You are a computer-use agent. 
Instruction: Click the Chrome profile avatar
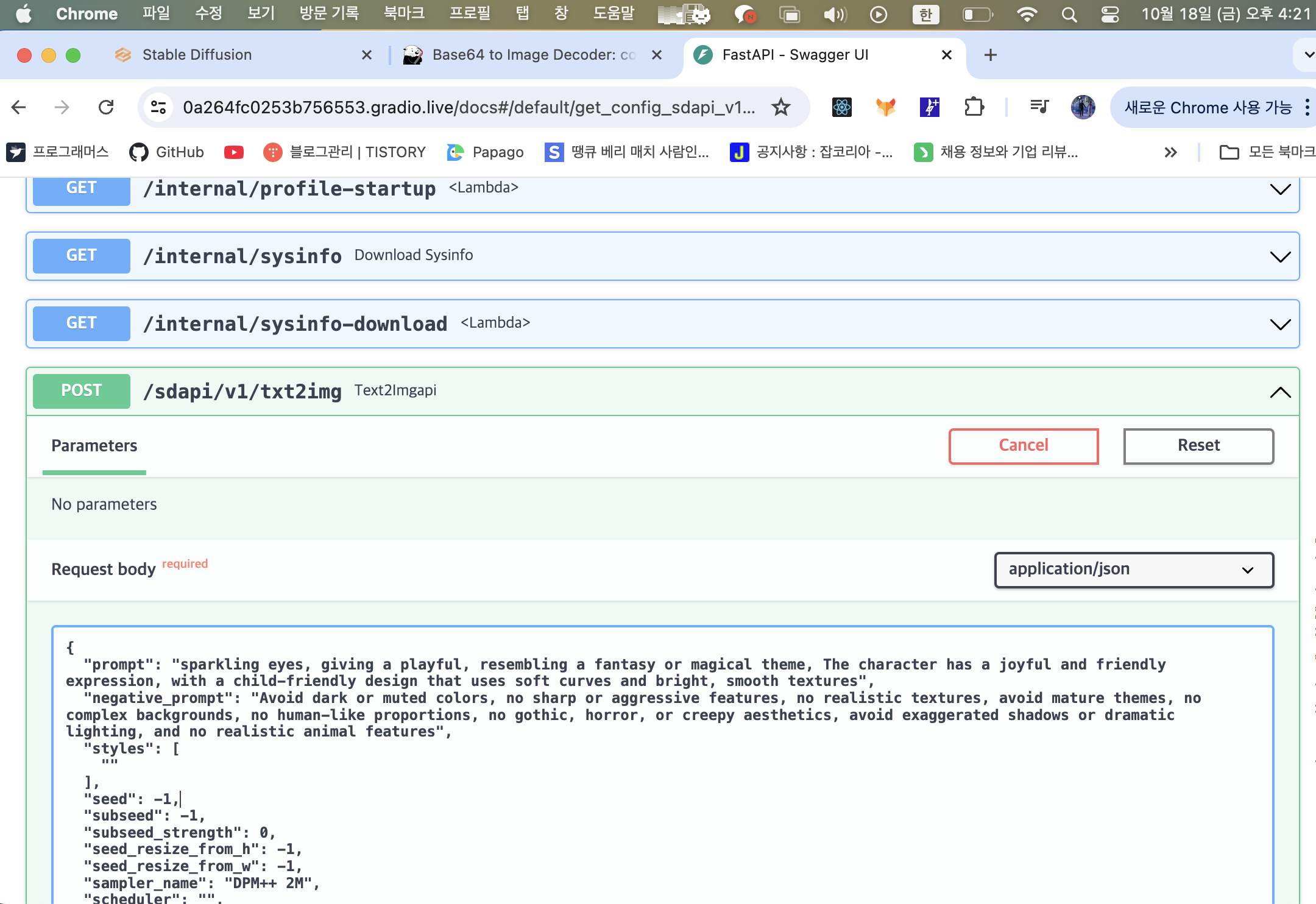pyautogui.click(x=1083, y=107)
